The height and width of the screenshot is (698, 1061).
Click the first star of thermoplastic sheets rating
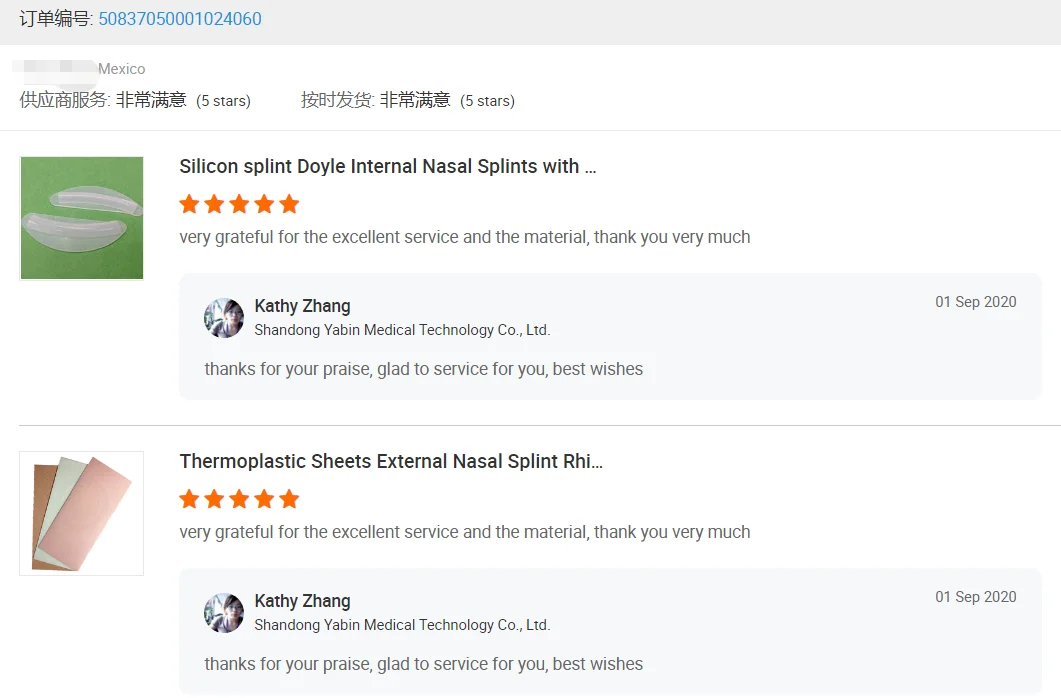click(189, 499)
